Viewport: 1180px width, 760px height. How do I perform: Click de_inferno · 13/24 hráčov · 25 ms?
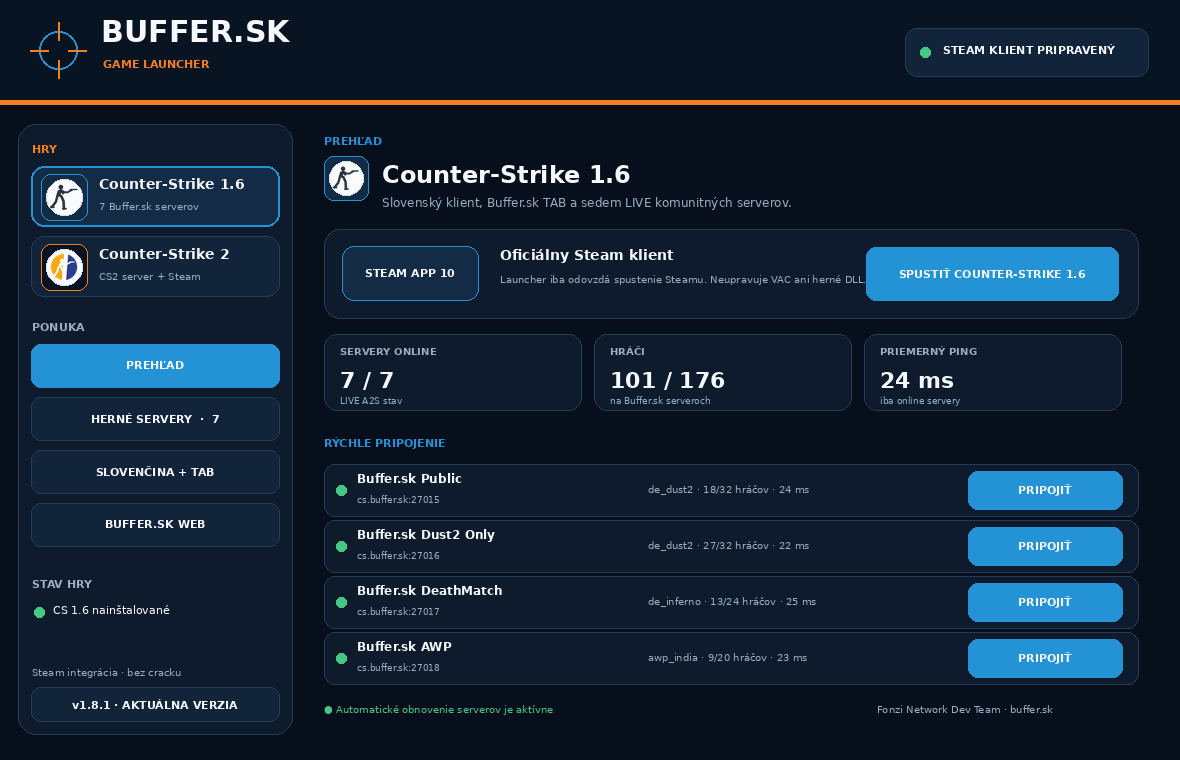[731, 602]
